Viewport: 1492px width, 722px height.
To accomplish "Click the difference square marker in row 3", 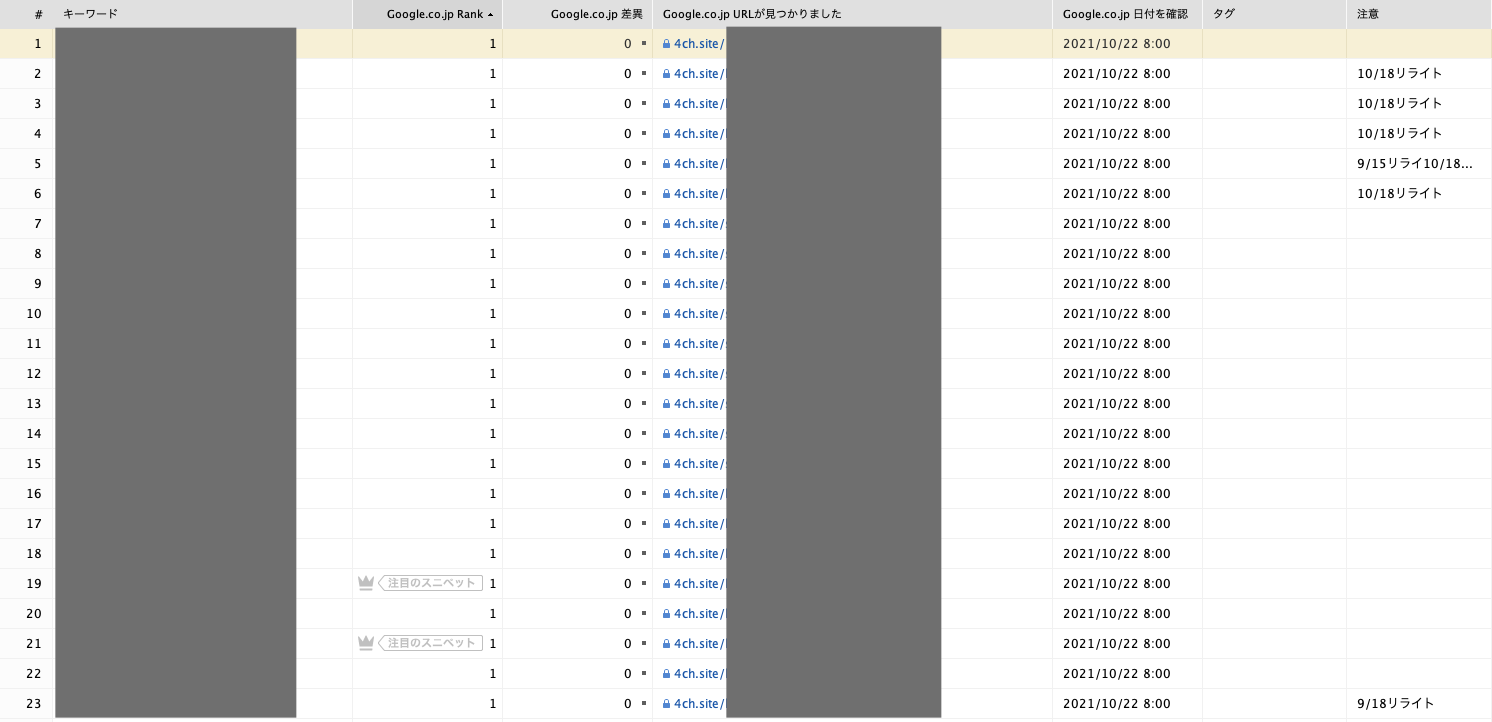I will pos(644,104).
